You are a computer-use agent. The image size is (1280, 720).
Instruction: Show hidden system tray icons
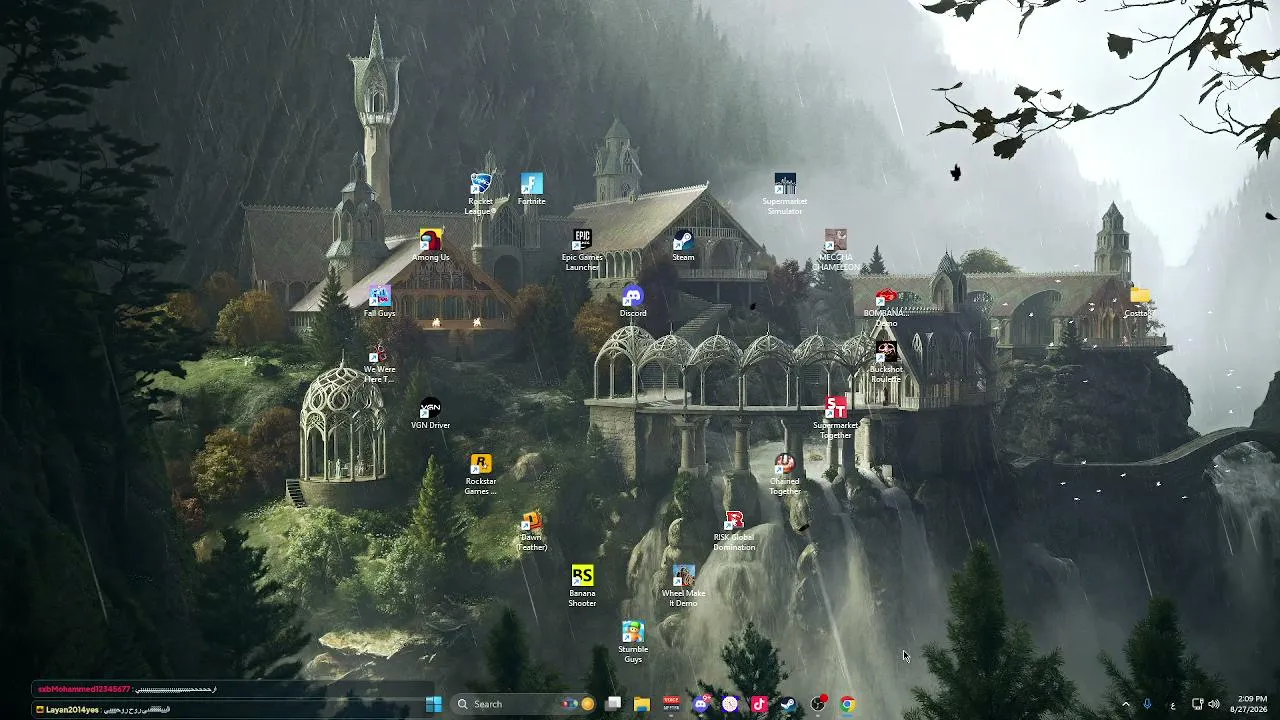tap(1125, 704)
